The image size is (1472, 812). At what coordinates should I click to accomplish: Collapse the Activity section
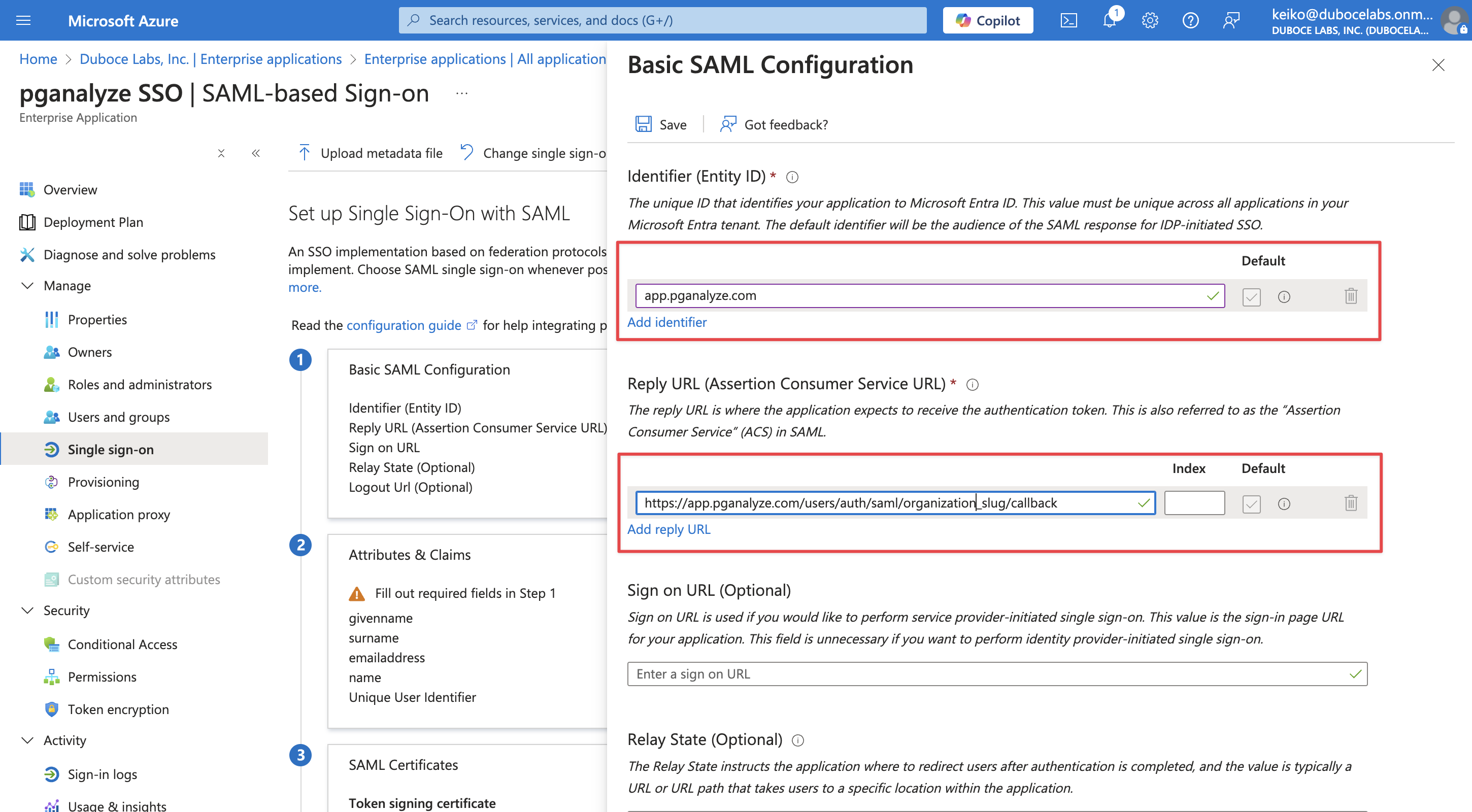27,740
